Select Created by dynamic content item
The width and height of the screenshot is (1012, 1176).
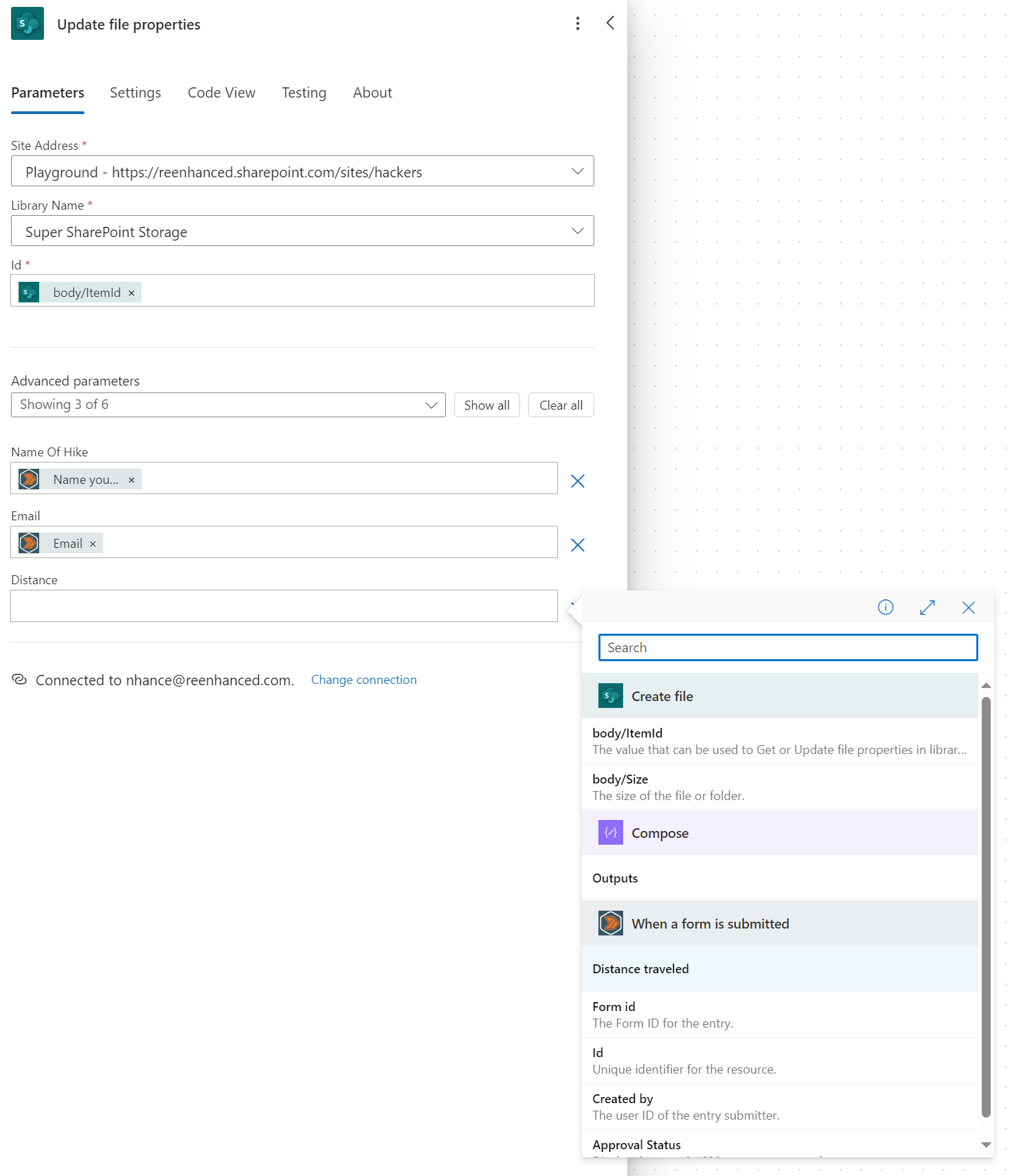[x=780, y=1107]
